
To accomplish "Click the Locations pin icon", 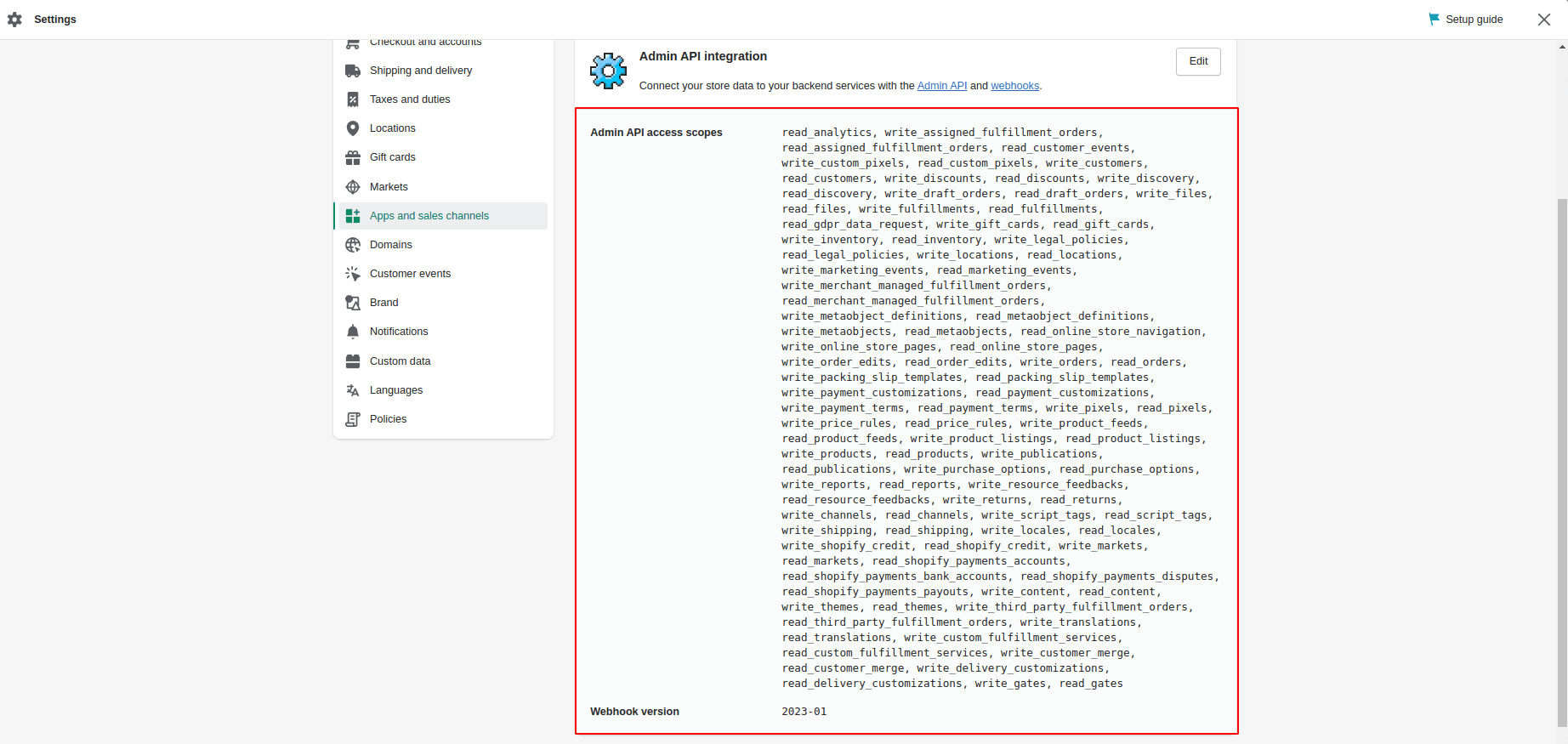I will 353,128.
